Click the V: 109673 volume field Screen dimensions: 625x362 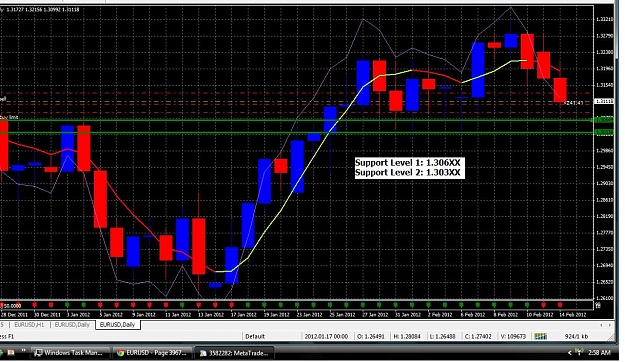pyautogui.click(x=513, y=336)
